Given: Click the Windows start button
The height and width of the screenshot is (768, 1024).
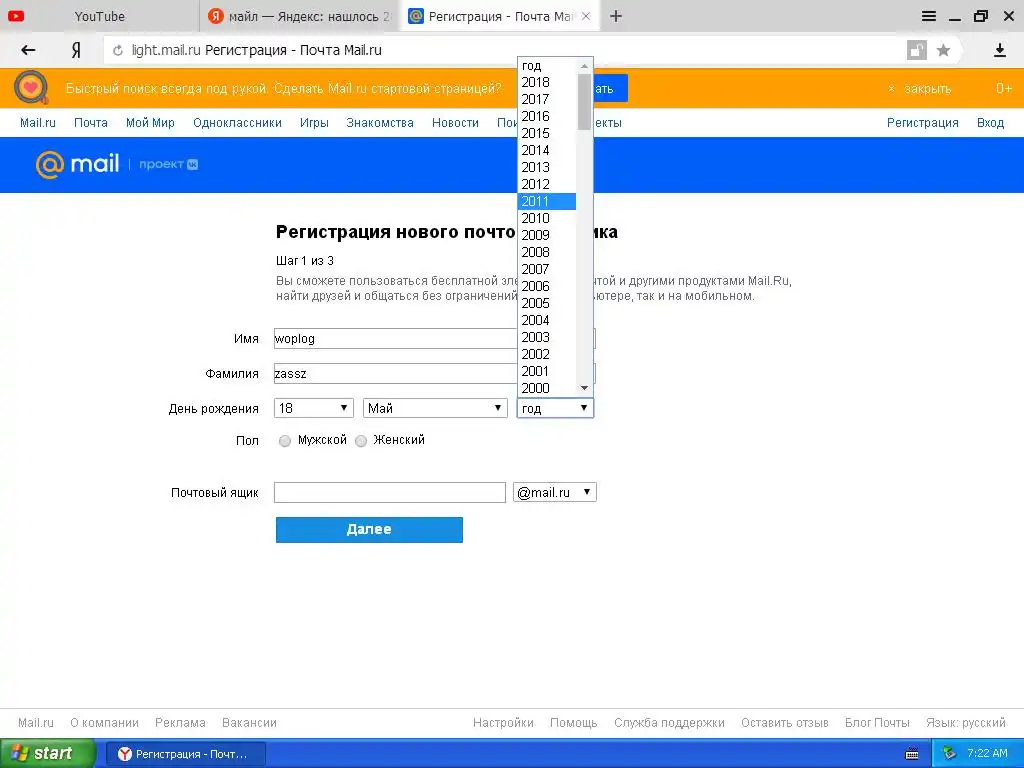Looking at the screenshot, I should pyautogui.click(x=47, y=754).
